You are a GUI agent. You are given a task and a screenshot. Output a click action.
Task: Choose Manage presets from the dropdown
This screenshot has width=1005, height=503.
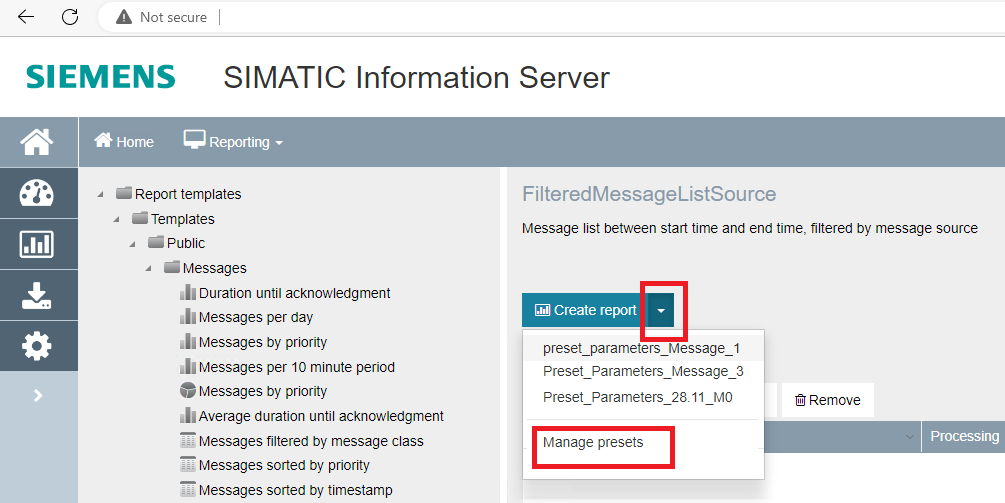(x=593, y=442)
